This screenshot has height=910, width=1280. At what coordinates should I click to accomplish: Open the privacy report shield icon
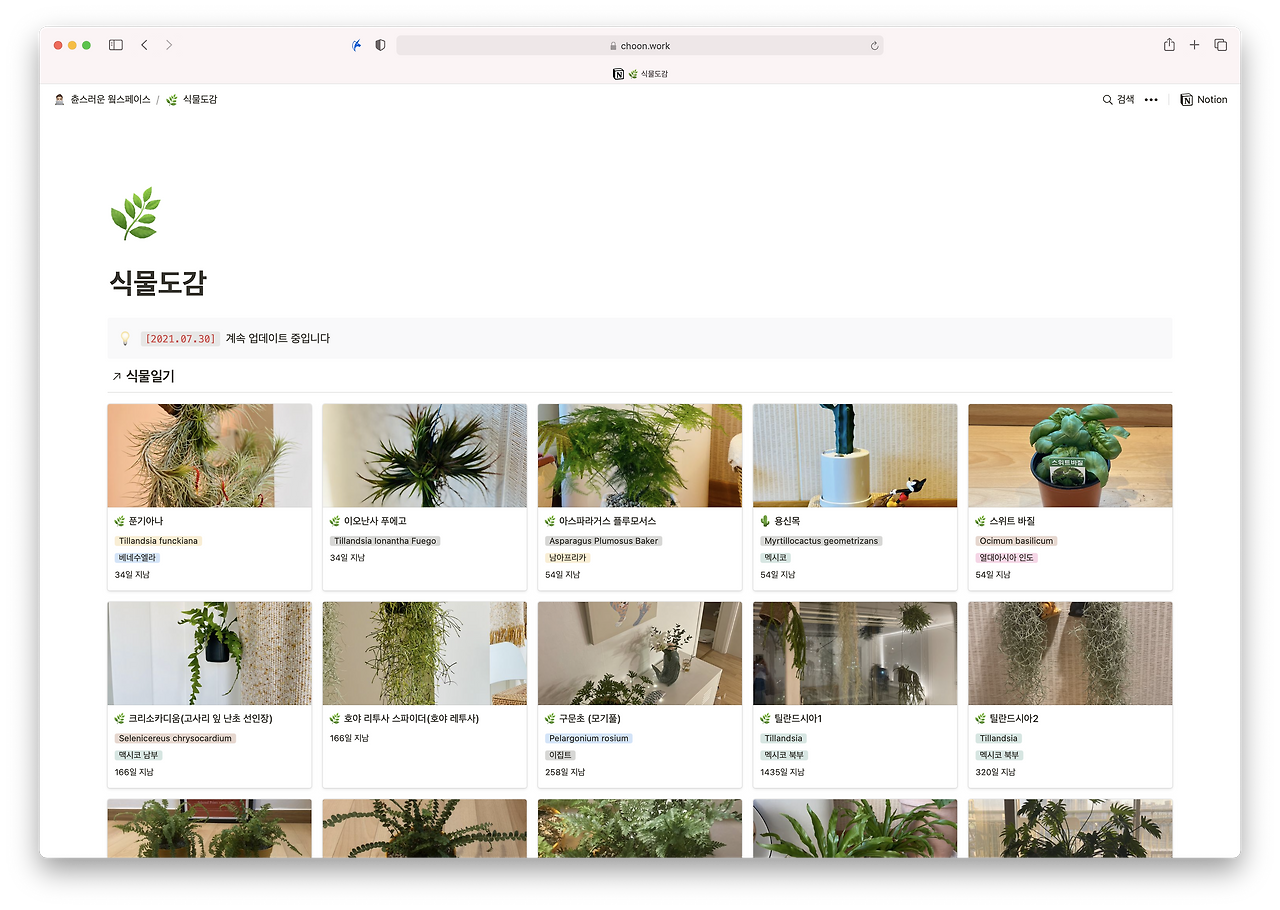pyautogui.click(x=380, y=45)
